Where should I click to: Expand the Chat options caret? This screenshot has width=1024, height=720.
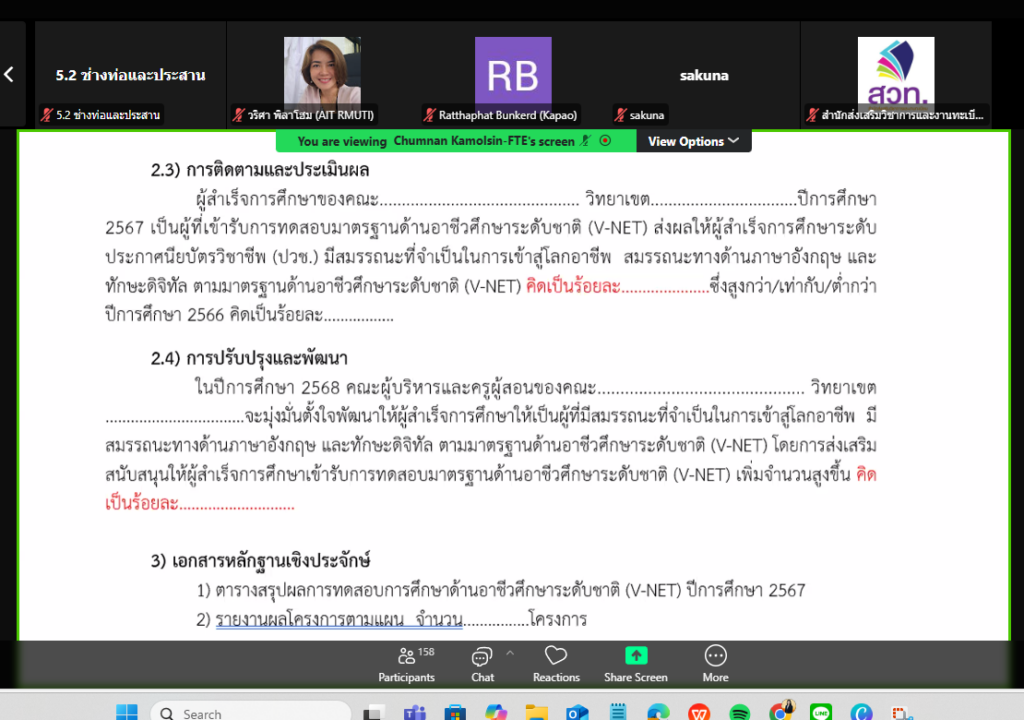[x=509, y=653]
